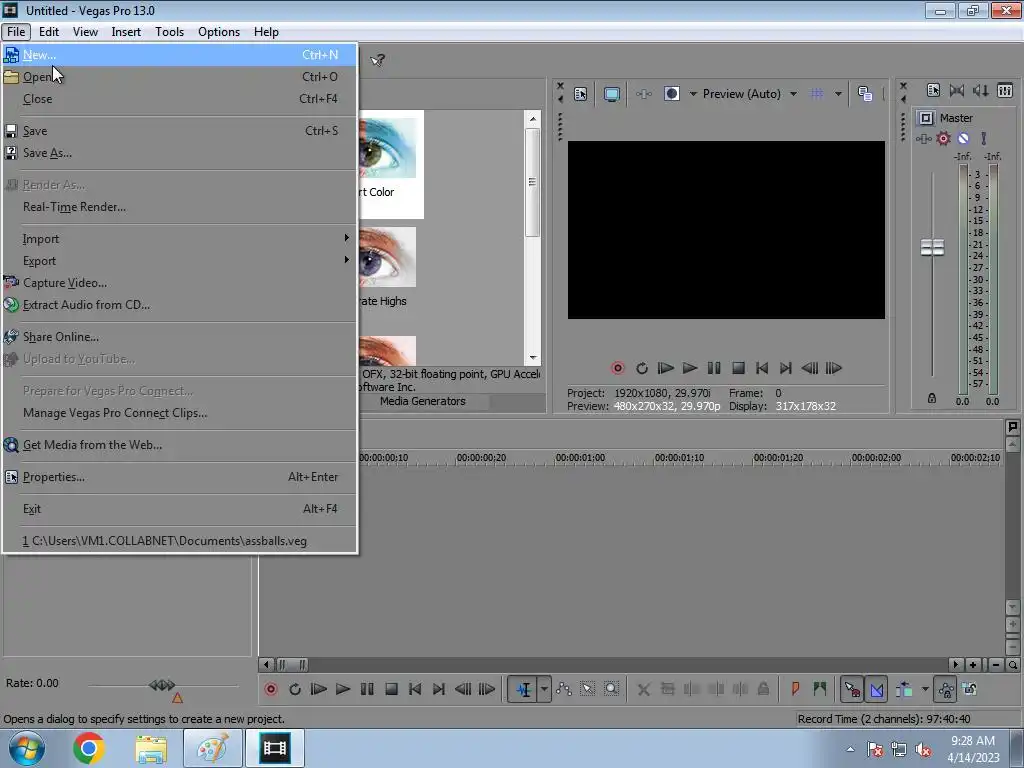Click the green Insert Region icon
Image resolution: width=1024 pixels, height=768 pixels.
(820, 689)
